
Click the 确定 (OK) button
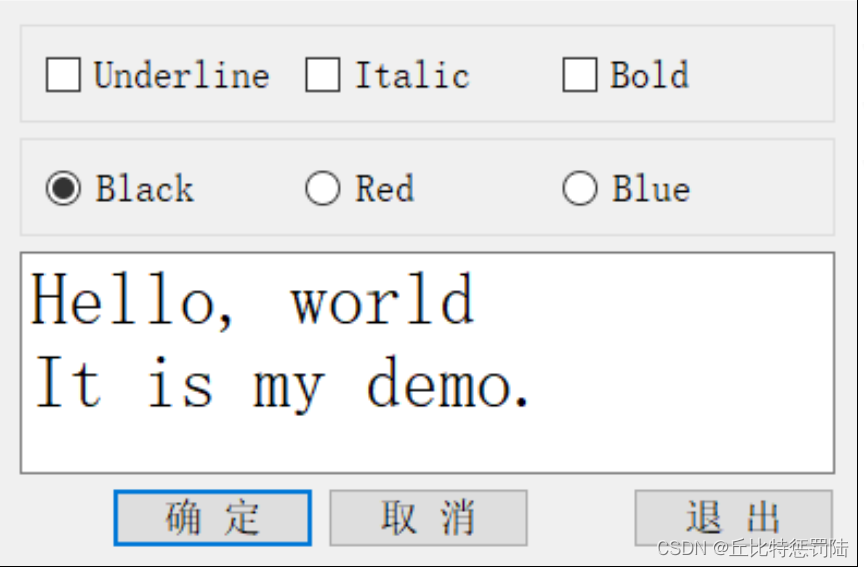213,518
